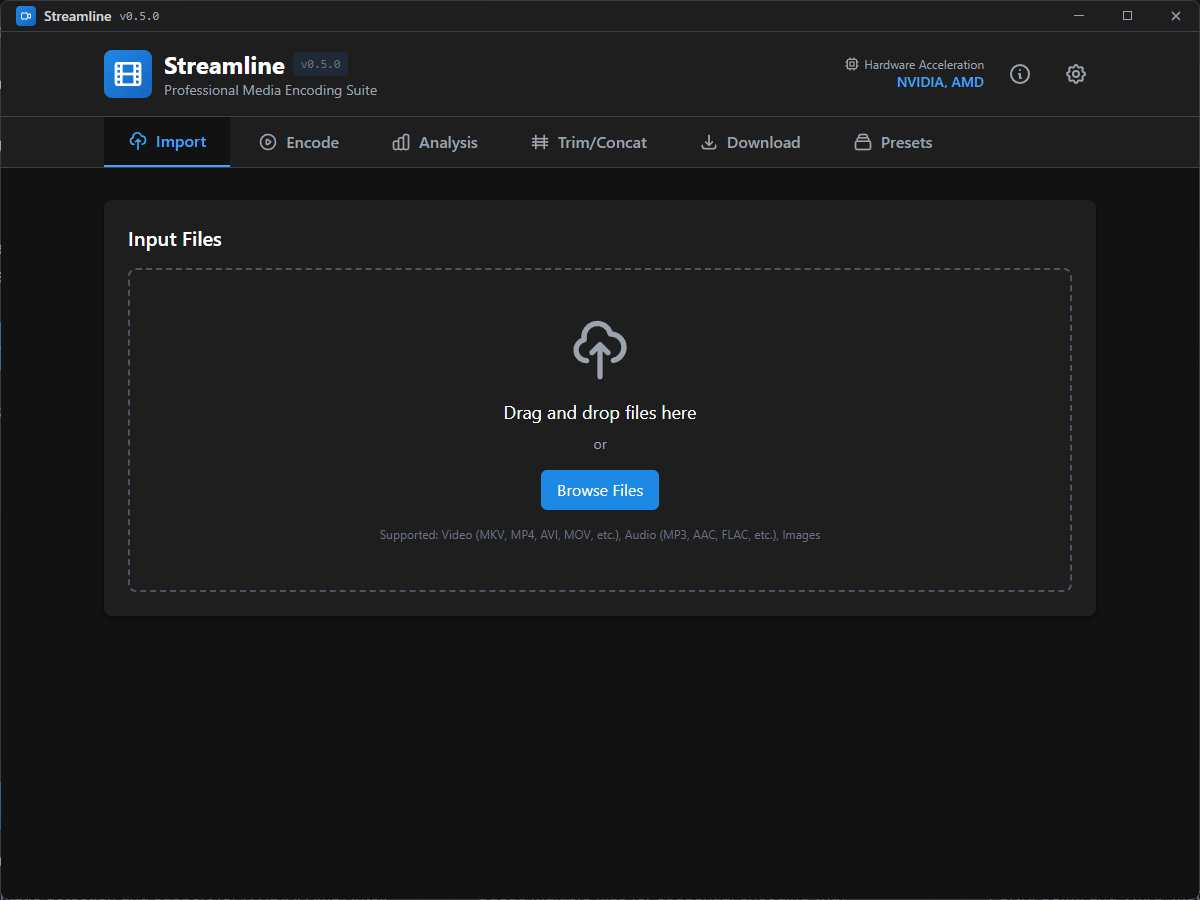The image size is (1200, 900).
Task: Click the title bar Streamline app icon
Action: pos(26,16)
